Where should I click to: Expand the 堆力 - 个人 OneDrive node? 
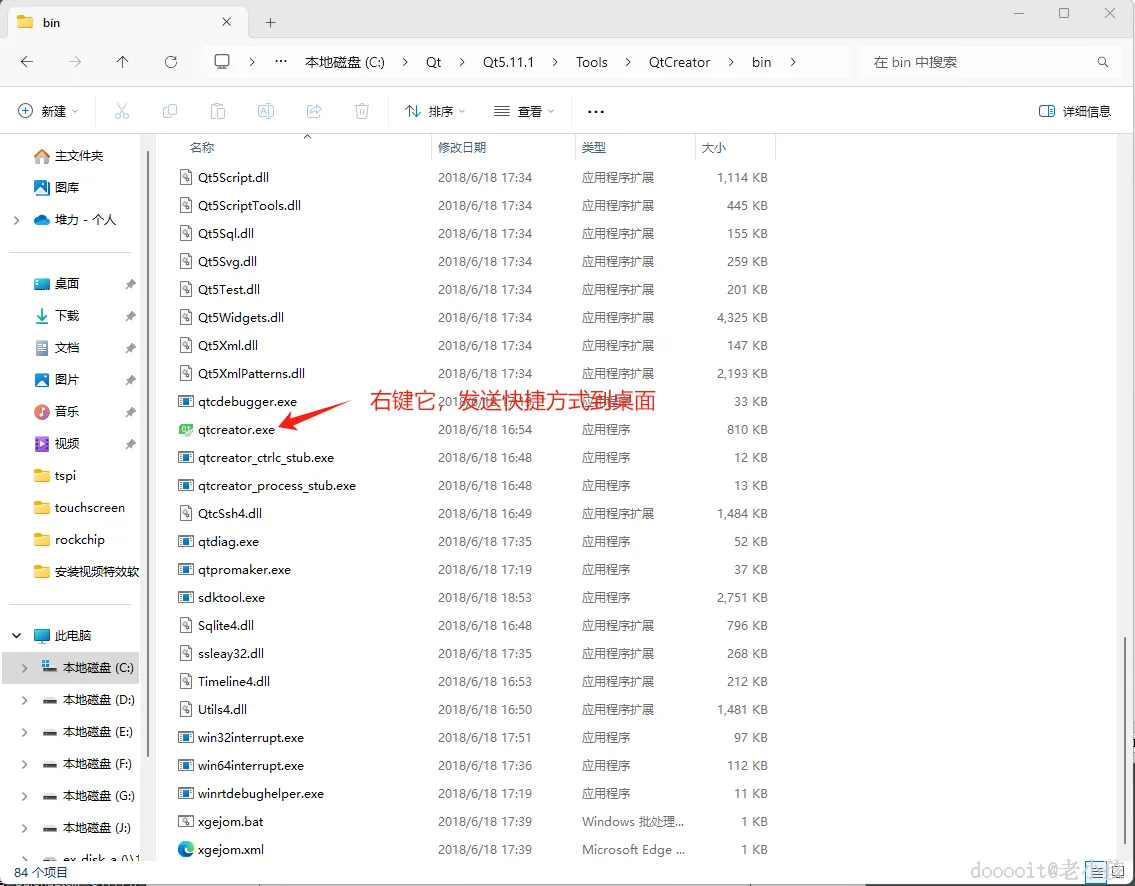tap(17, 220)
